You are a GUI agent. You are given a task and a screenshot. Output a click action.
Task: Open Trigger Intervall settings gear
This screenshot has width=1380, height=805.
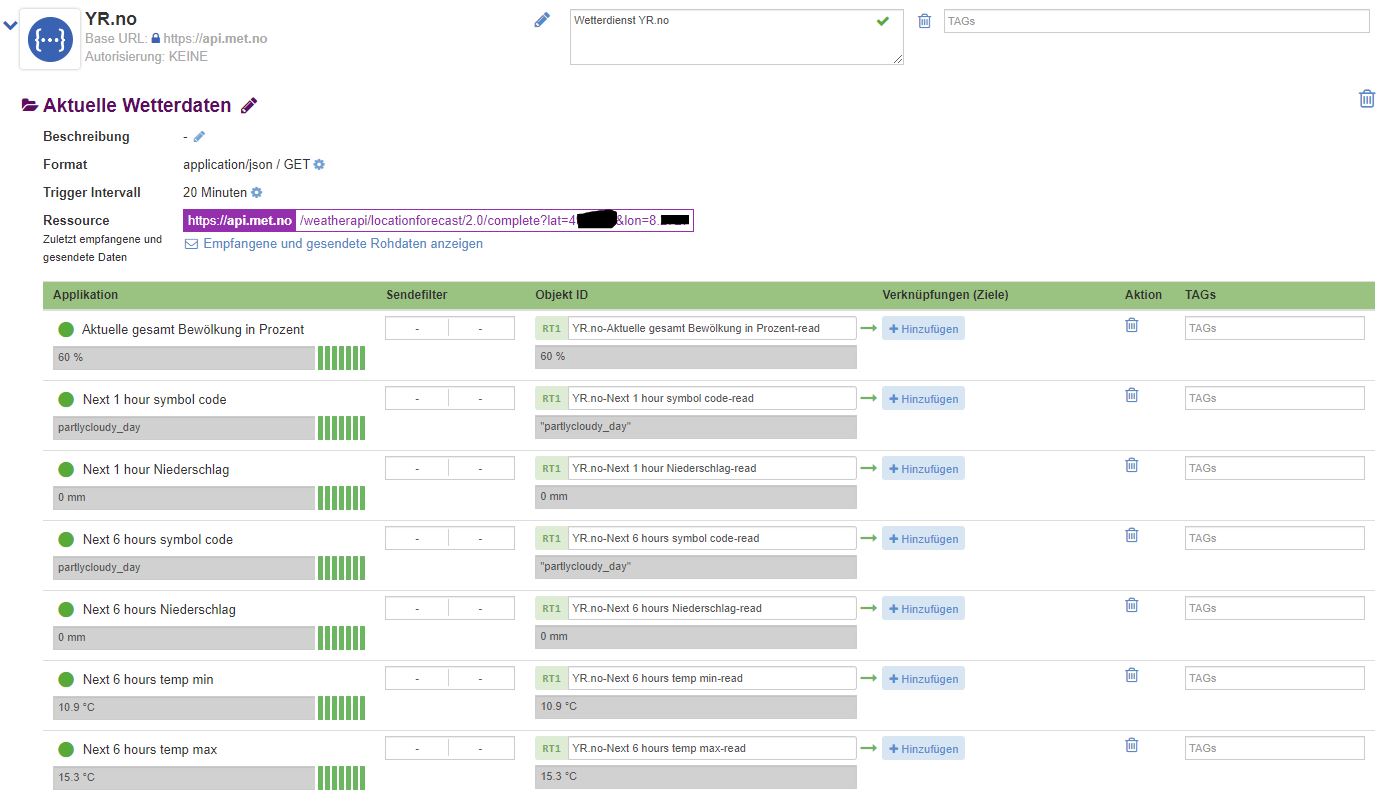point(256,192)
